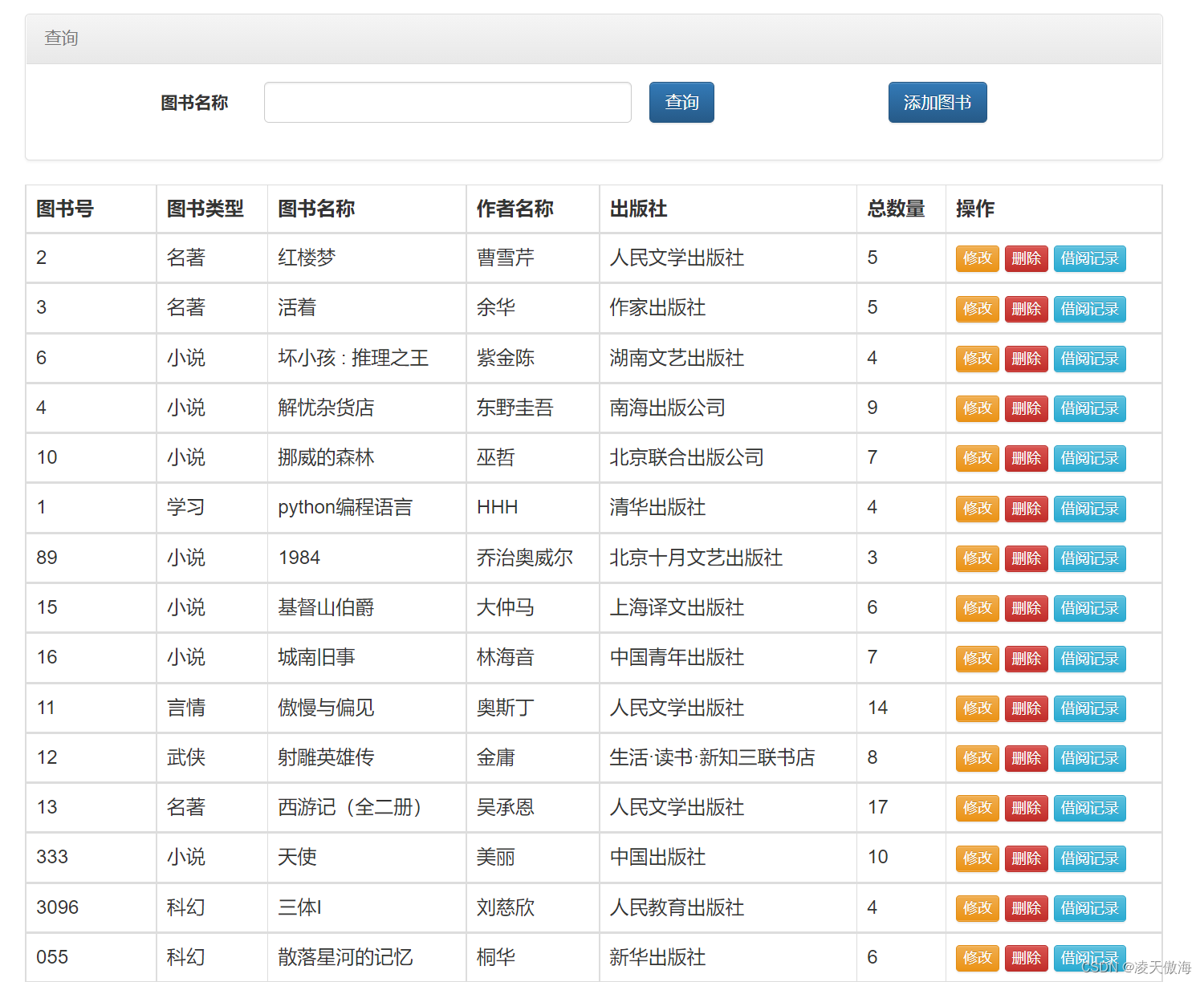
Task: Delete the python编程语言 book
Action: (1027, 509)
